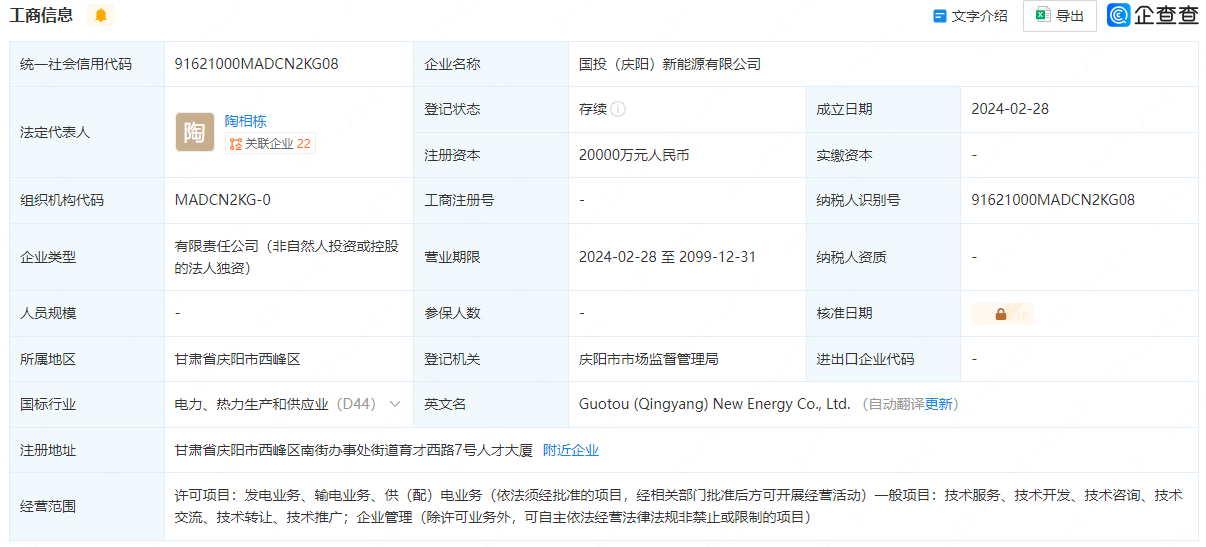Open legal representative 陶相栋's profile

pos(245,121)
